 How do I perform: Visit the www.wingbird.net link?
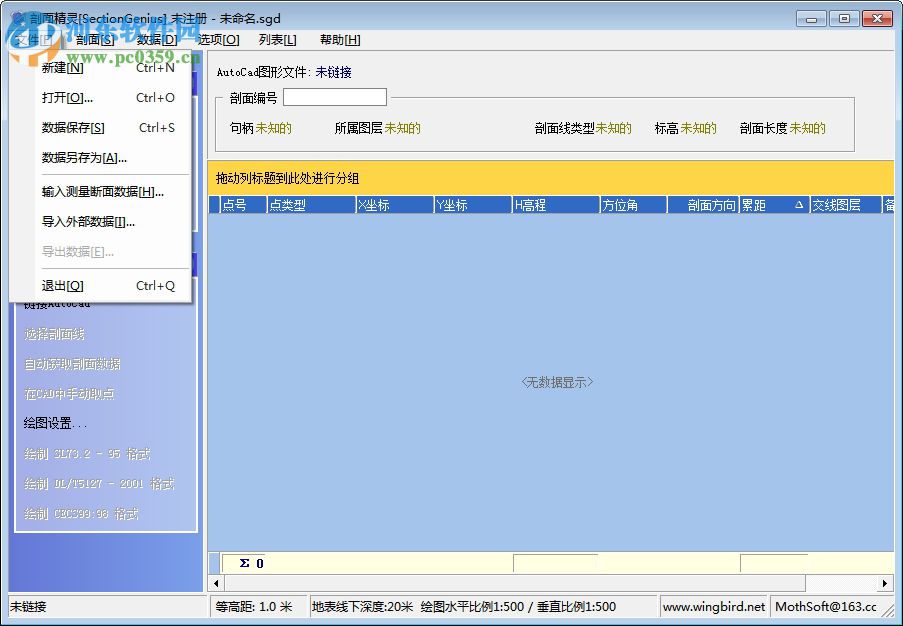[x=713, y=606]
